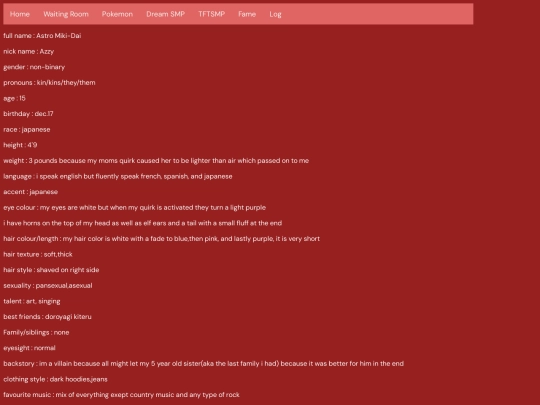Click the clothing style dark hoodies line
Screen dimensions: 540x405
pos(55,379)
